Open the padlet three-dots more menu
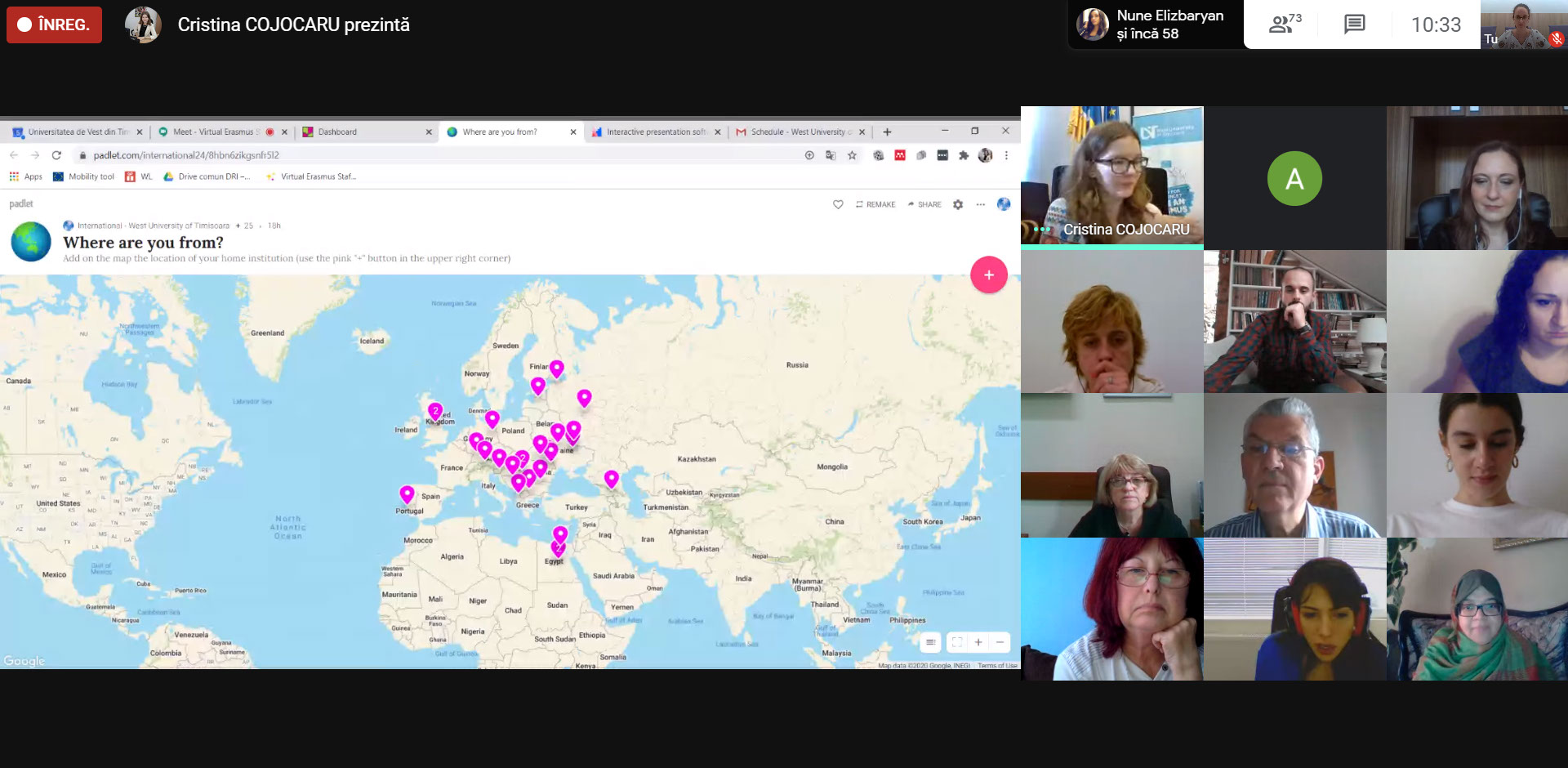 point(980,204)
